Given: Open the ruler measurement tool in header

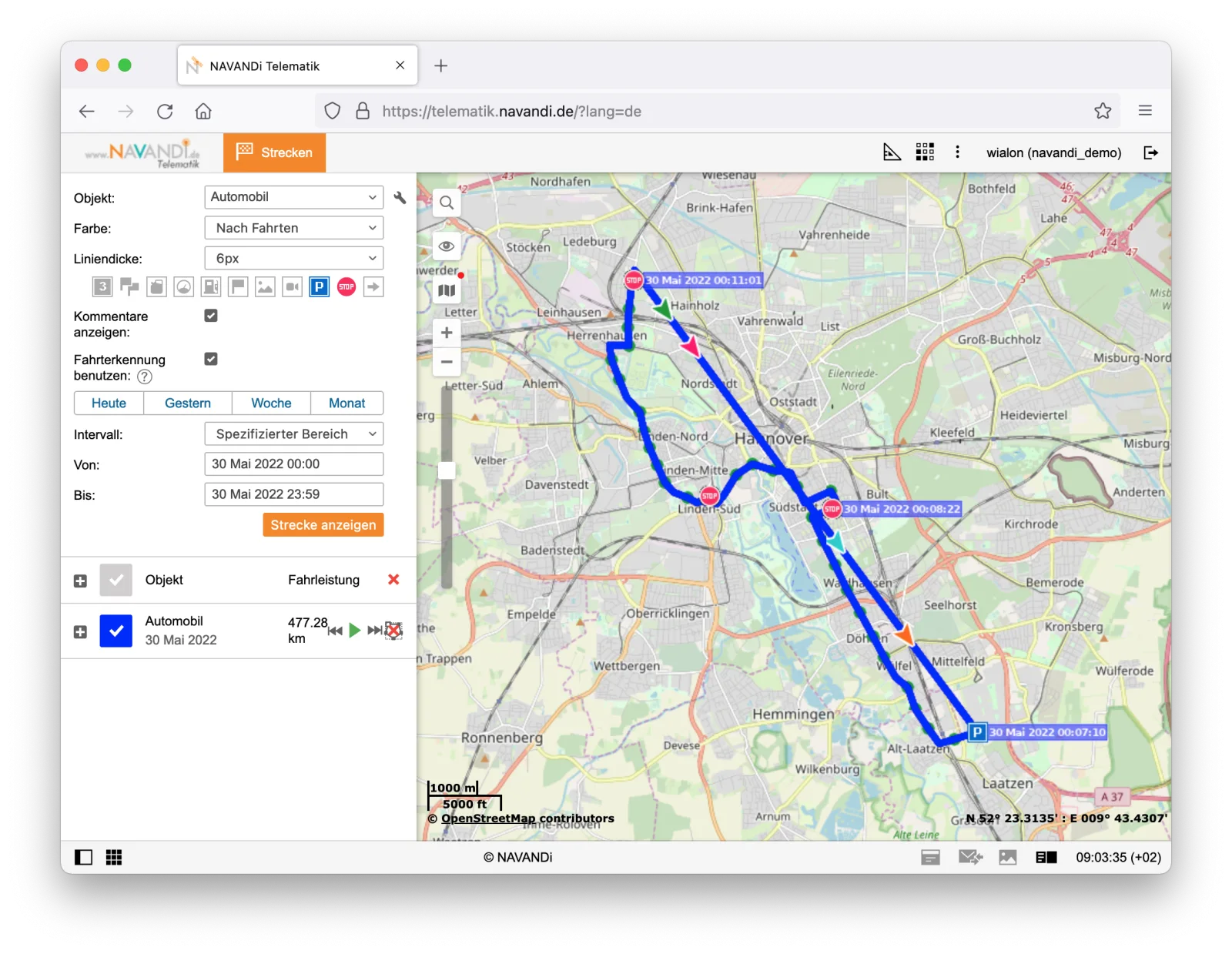Looking at the screenshot, I should tap(892, 152).
